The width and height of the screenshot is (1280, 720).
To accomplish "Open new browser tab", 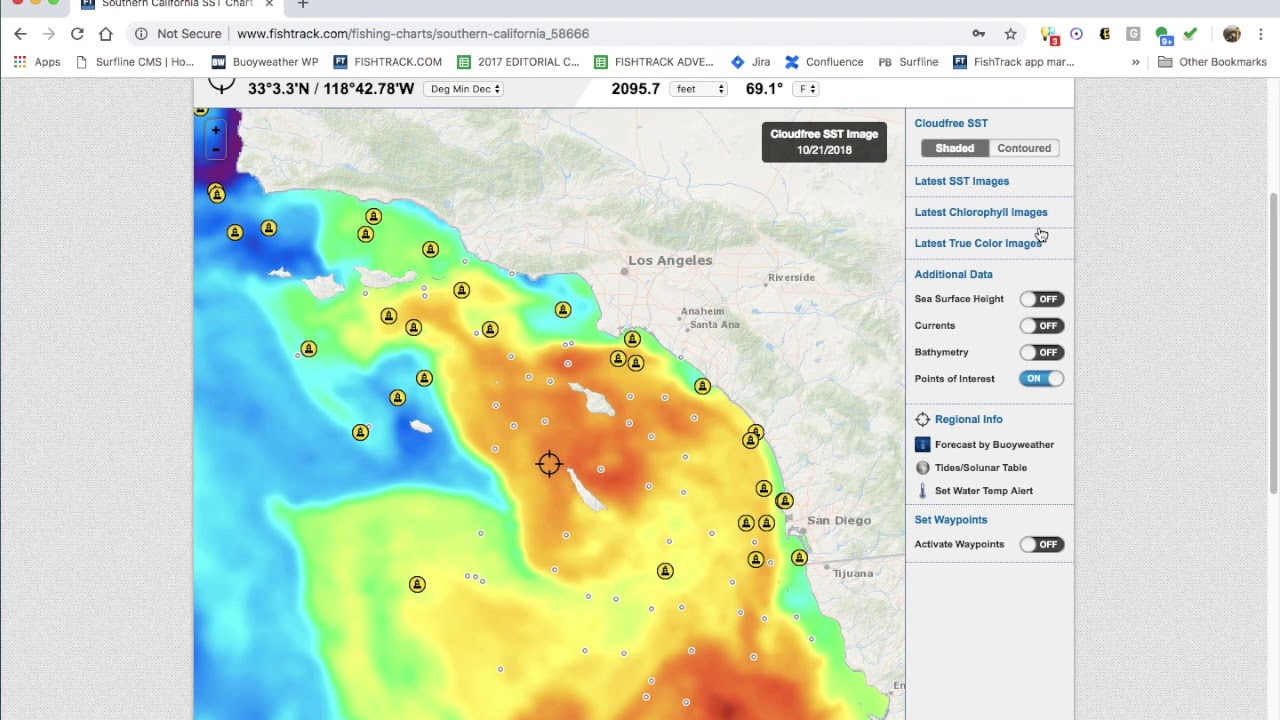I will pyautogui.click(x=303, y=5).
